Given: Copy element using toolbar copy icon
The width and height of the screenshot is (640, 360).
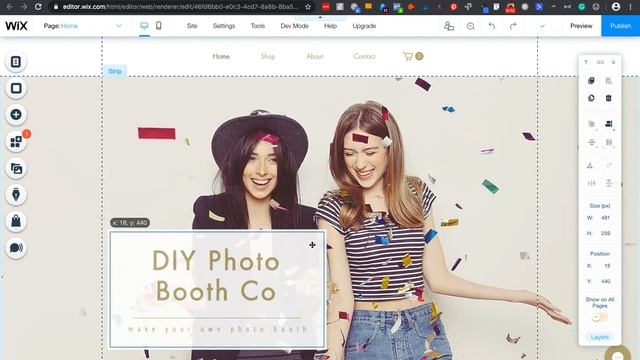Looking at the screenshot, I should 591,80.
